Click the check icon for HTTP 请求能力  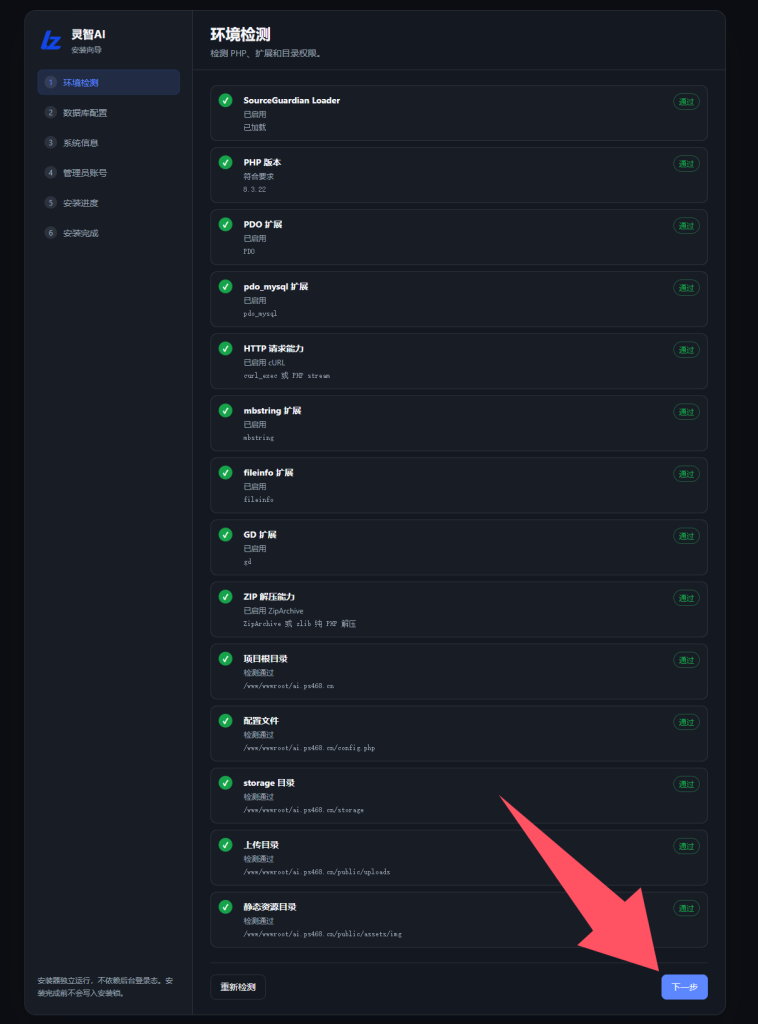tap(225, 349)
